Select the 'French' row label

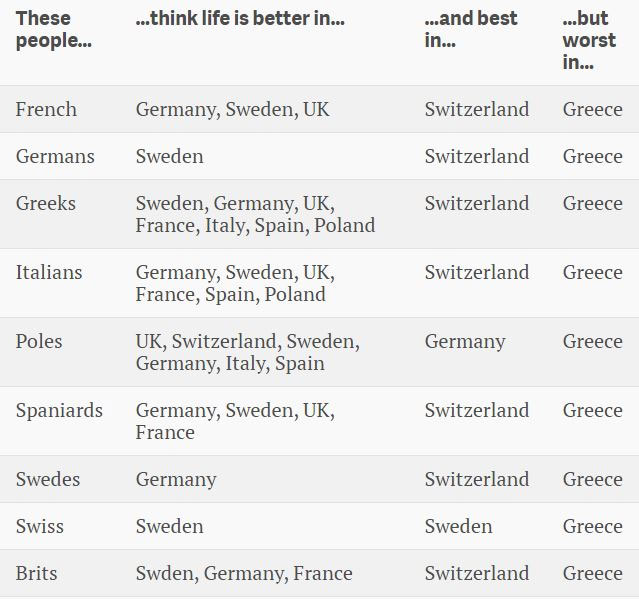click(46, 109)
